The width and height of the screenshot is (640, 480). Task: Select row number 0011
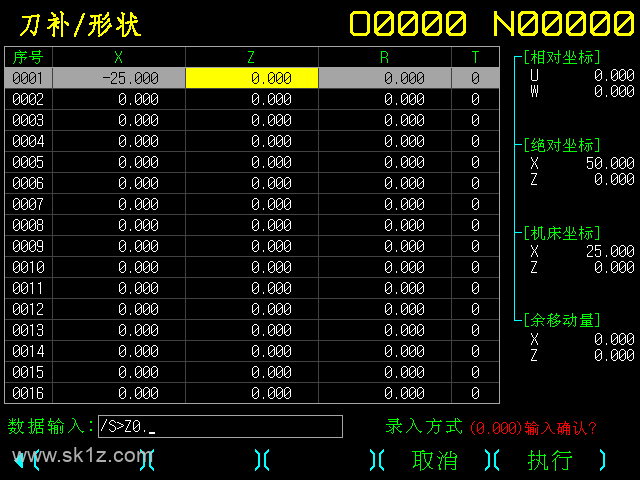click(x=28, y=288)
